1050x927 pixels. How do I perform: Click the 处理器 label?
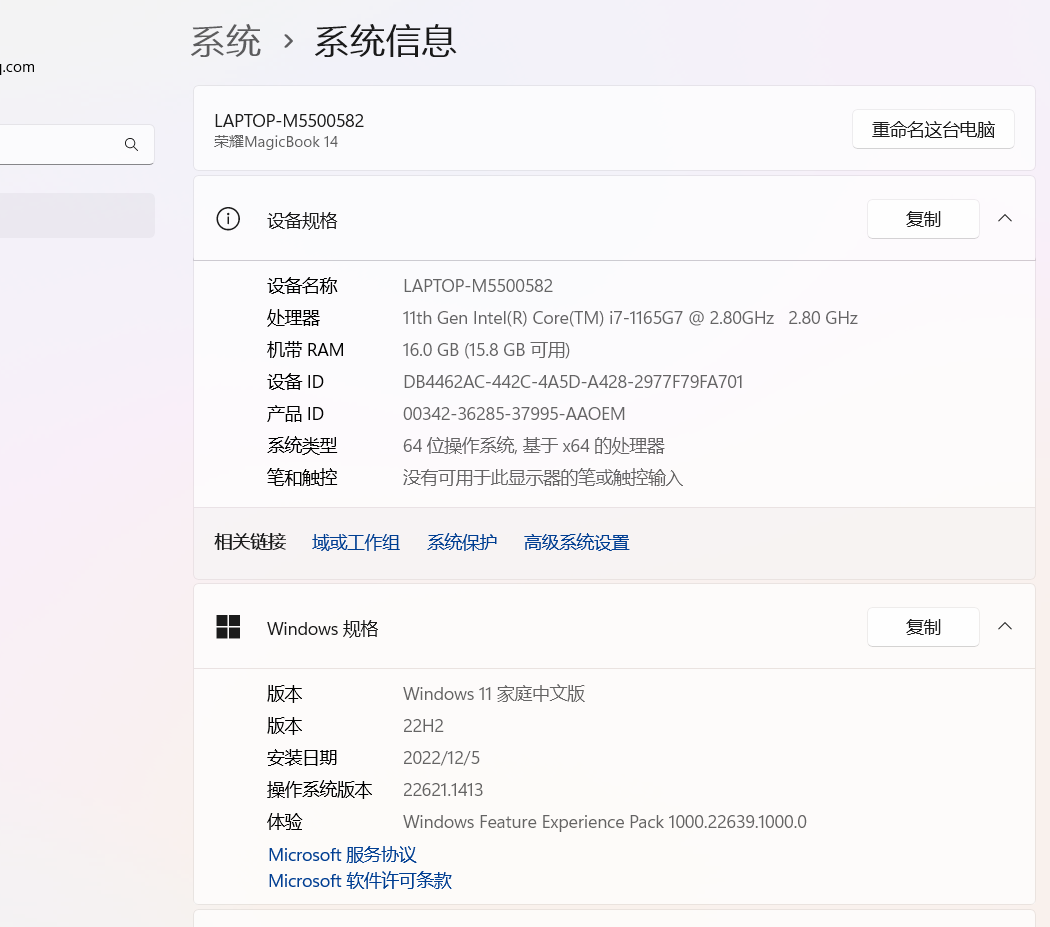pos(293,318)
